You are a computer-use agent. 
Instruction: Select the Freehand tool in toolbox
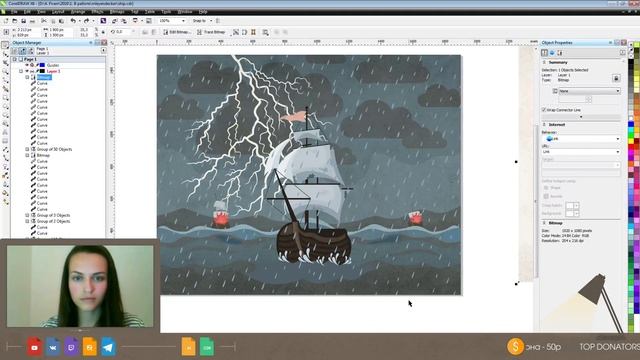click(5, 80)
